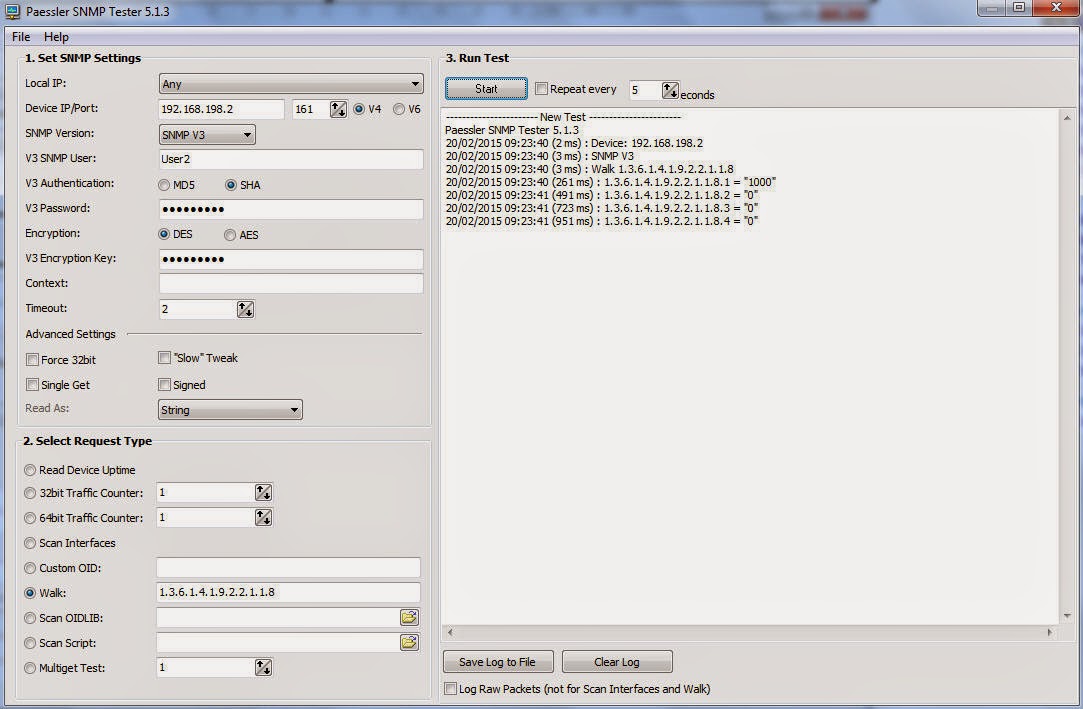Select the V4 radio button
1083x709 pixels.
pyautogui.click(x=359, y=109)
